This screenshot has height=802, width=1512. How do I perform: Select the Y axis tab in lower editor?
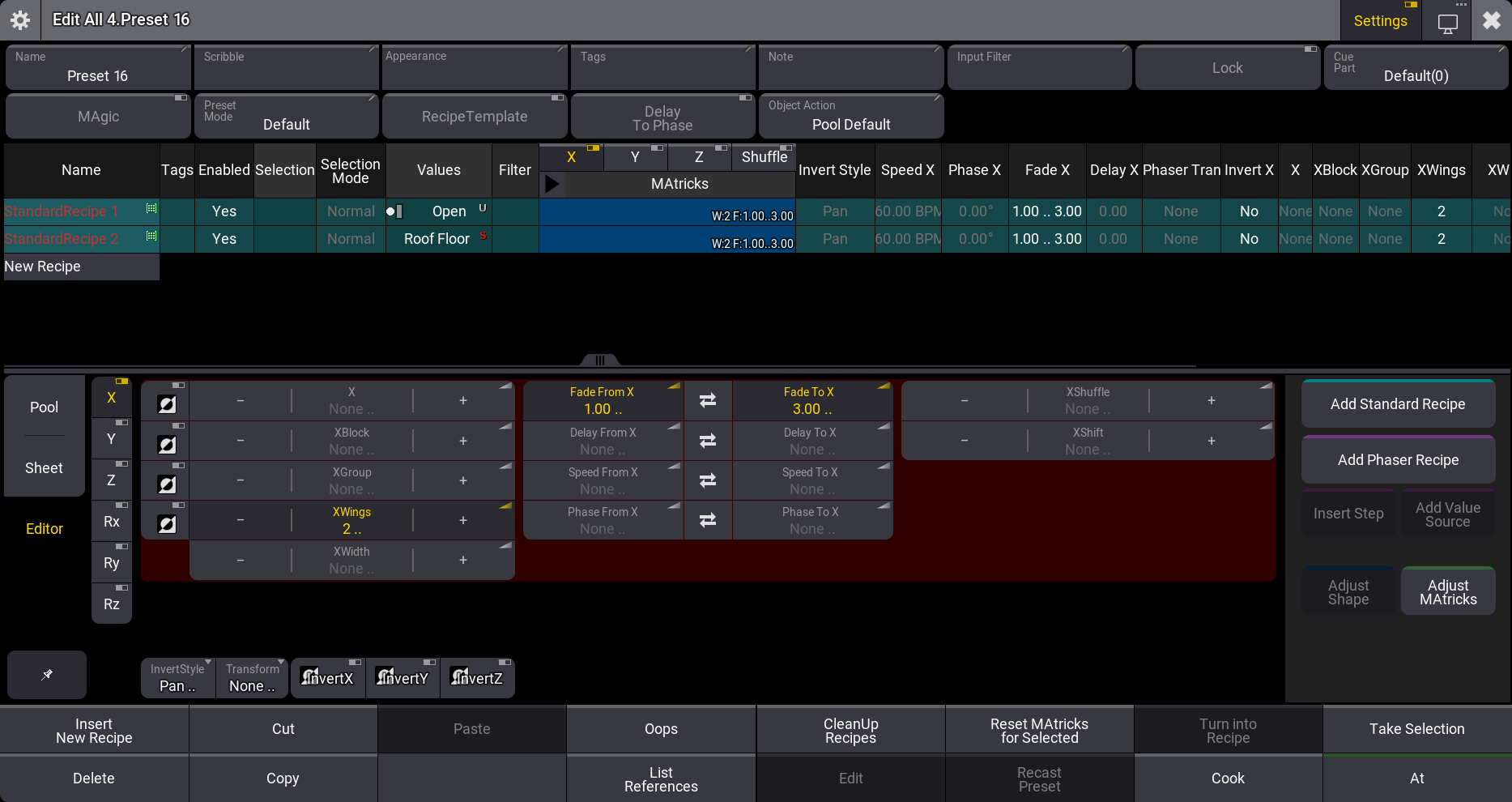[x=112, y=439]
